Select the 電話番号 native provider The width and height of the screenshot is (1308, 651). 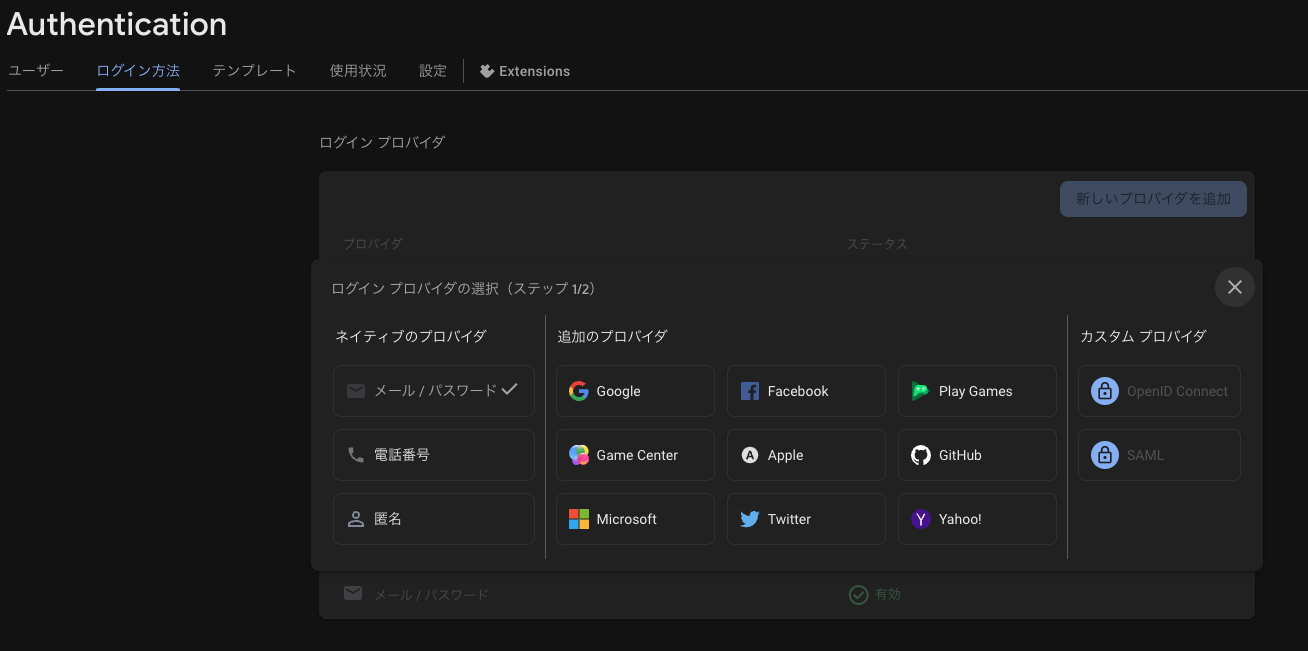click(x=434, y=455)
